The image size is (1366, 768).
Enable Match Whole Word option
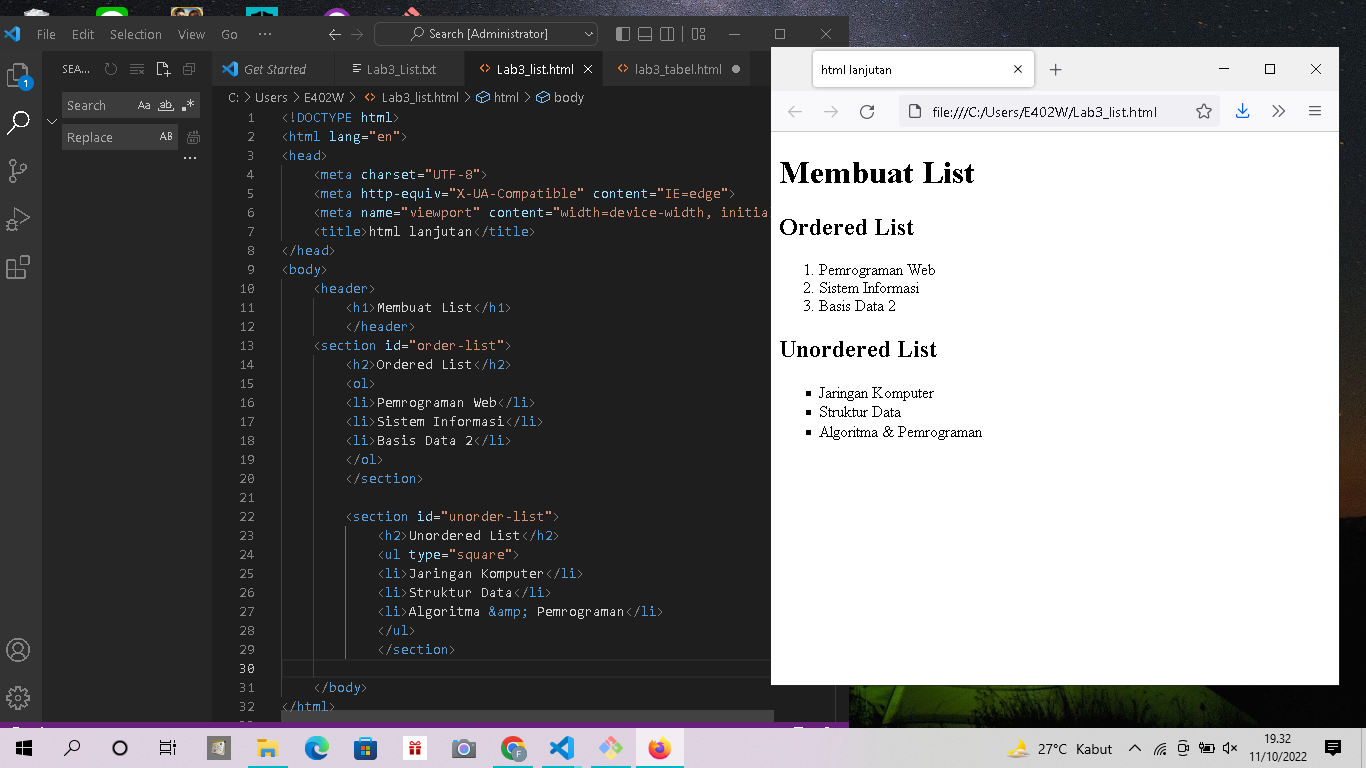(x=166, y=105)
